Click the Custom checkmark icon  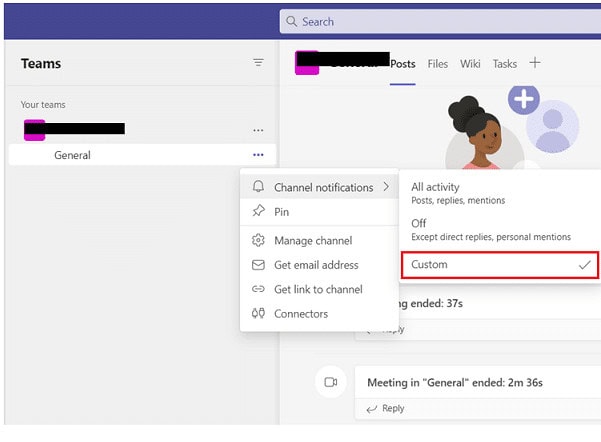coord(585,265)
